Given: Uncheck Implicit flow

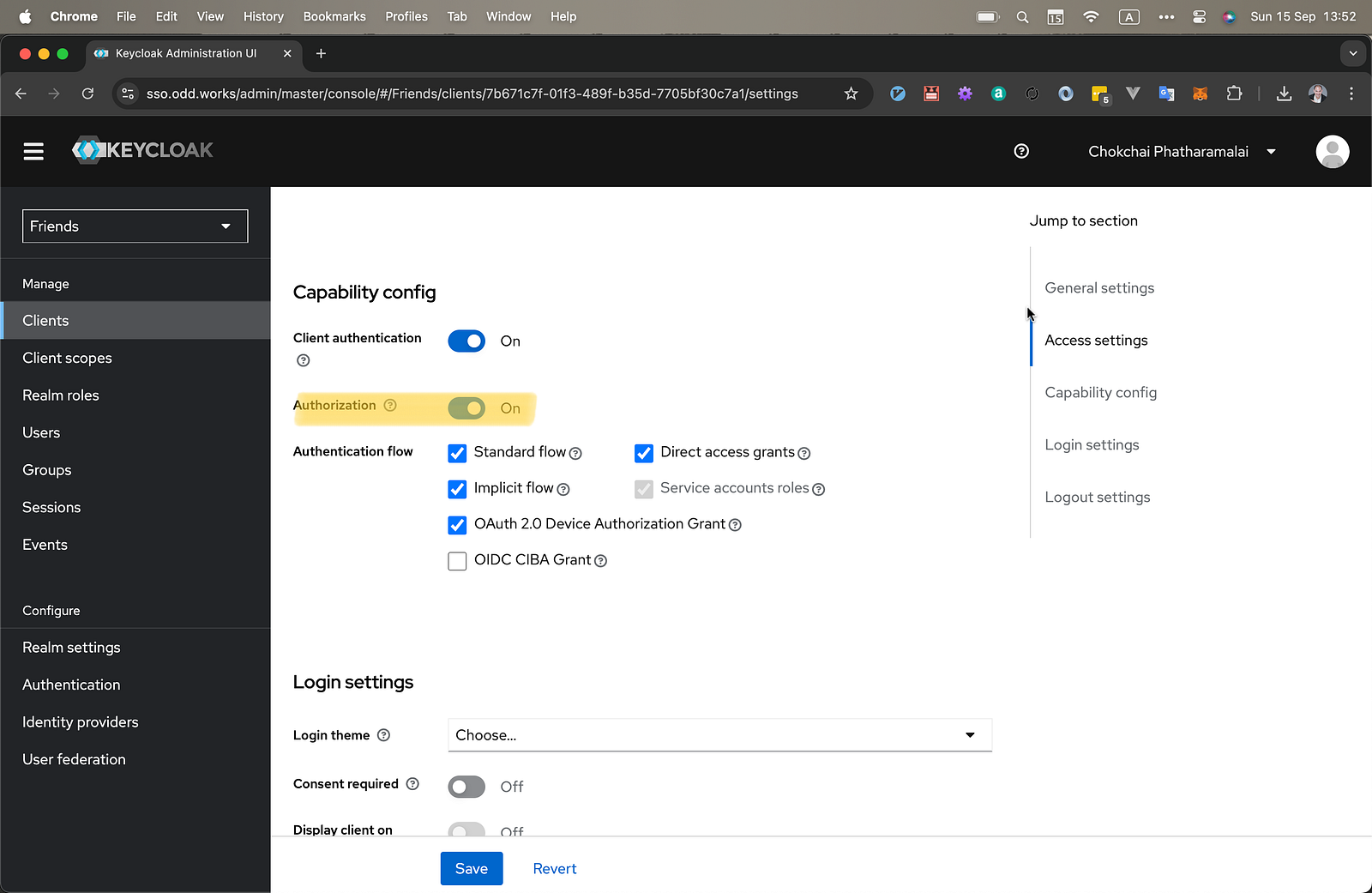Looking at the screenshot, I should (x=457, y=489).
